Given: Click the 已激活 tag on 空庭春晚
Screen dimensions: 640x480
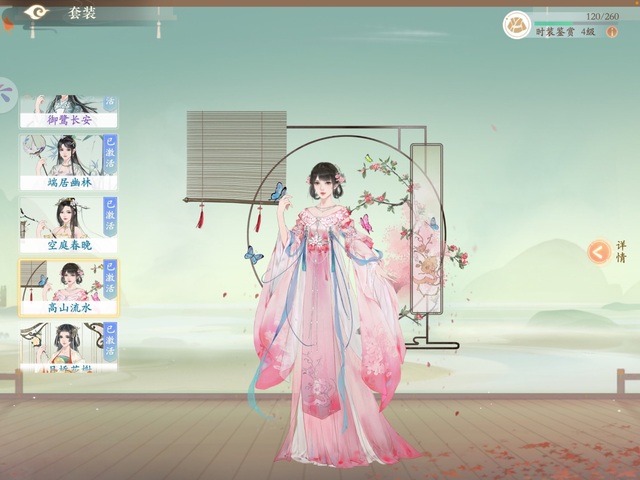Looking at the screenshot, I should pyautogui.click(x=110, y=216).
